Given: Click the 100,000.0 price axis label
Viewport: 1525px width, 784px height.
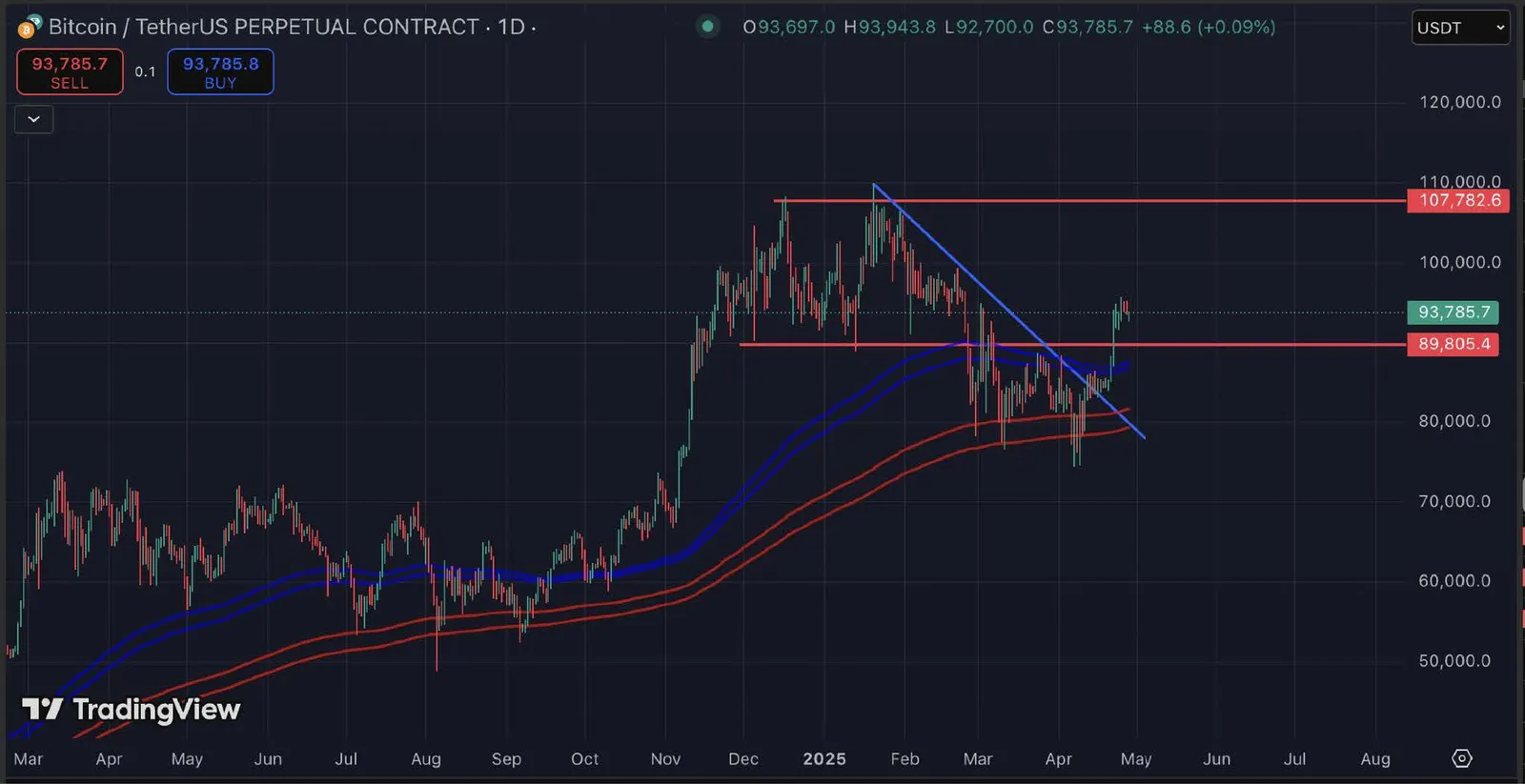Looking at the screenshot, I should point(1459,262).
